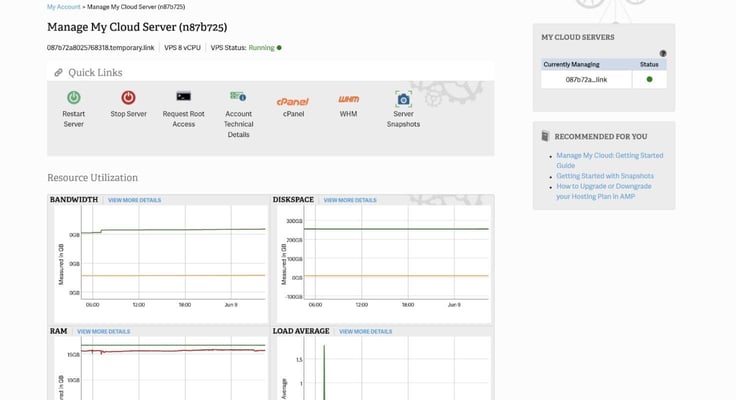Select the Stop Server label
Screen dimensions: 736x400
tap(128, 114)
